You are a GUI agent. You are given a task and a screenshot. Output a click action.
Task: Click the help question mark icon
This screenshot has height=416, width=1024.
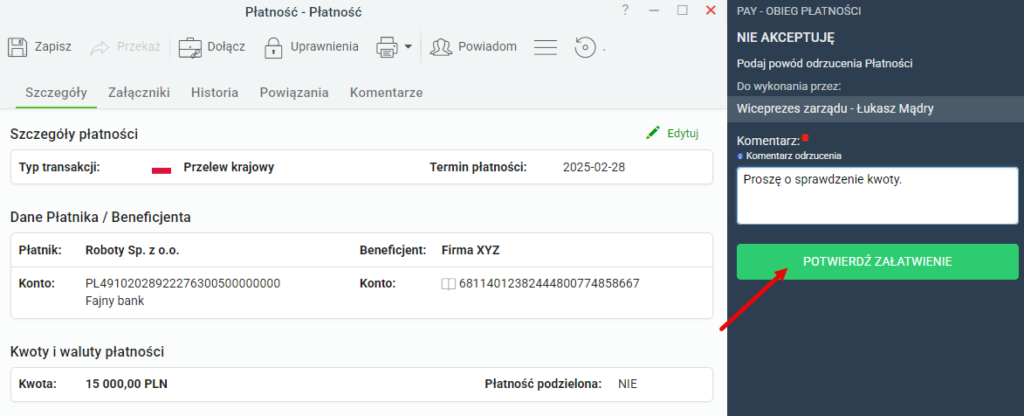pos(625,10)
